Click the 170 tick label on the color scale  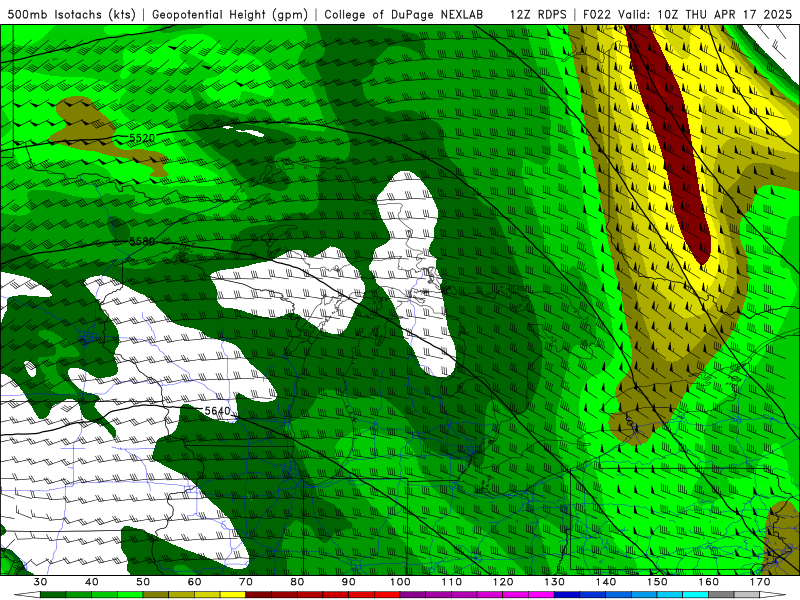tap(760, 582)
